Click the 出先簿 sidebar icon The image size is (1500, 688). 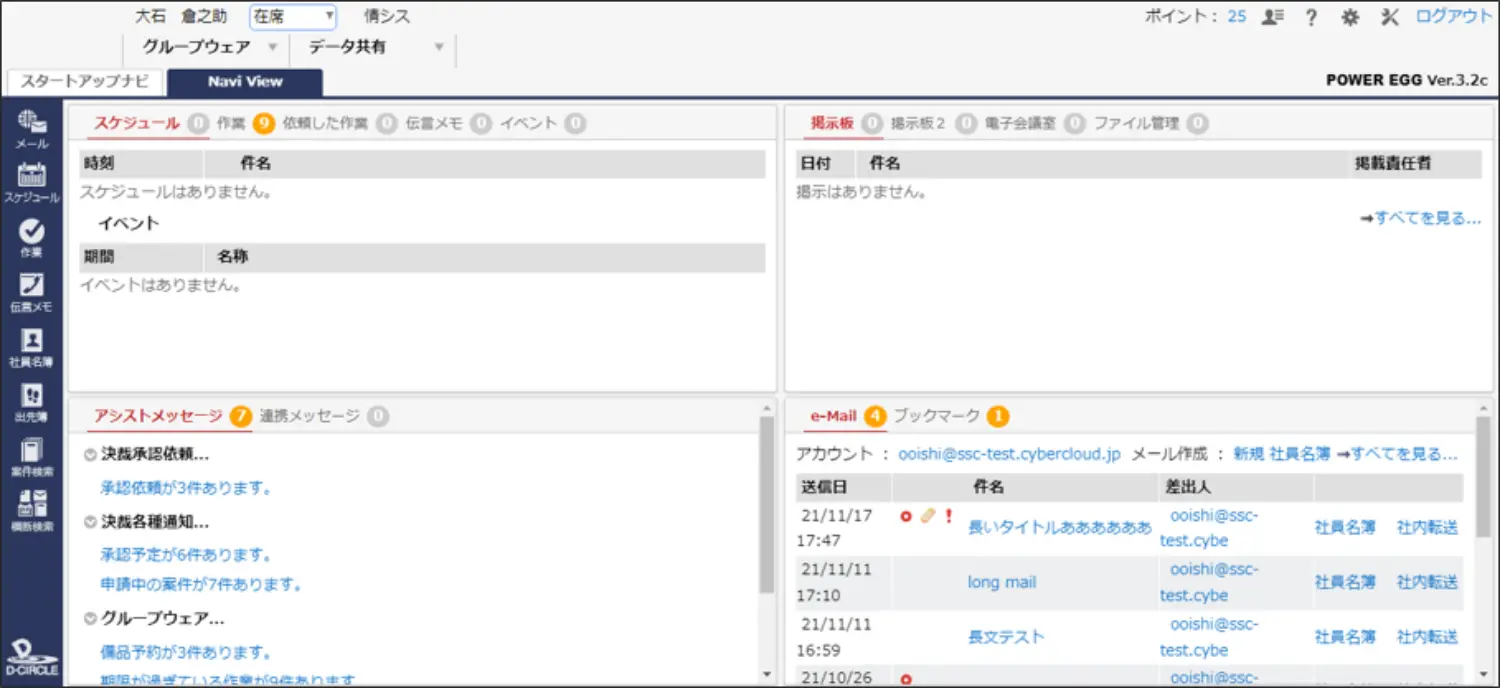[32, 396]
